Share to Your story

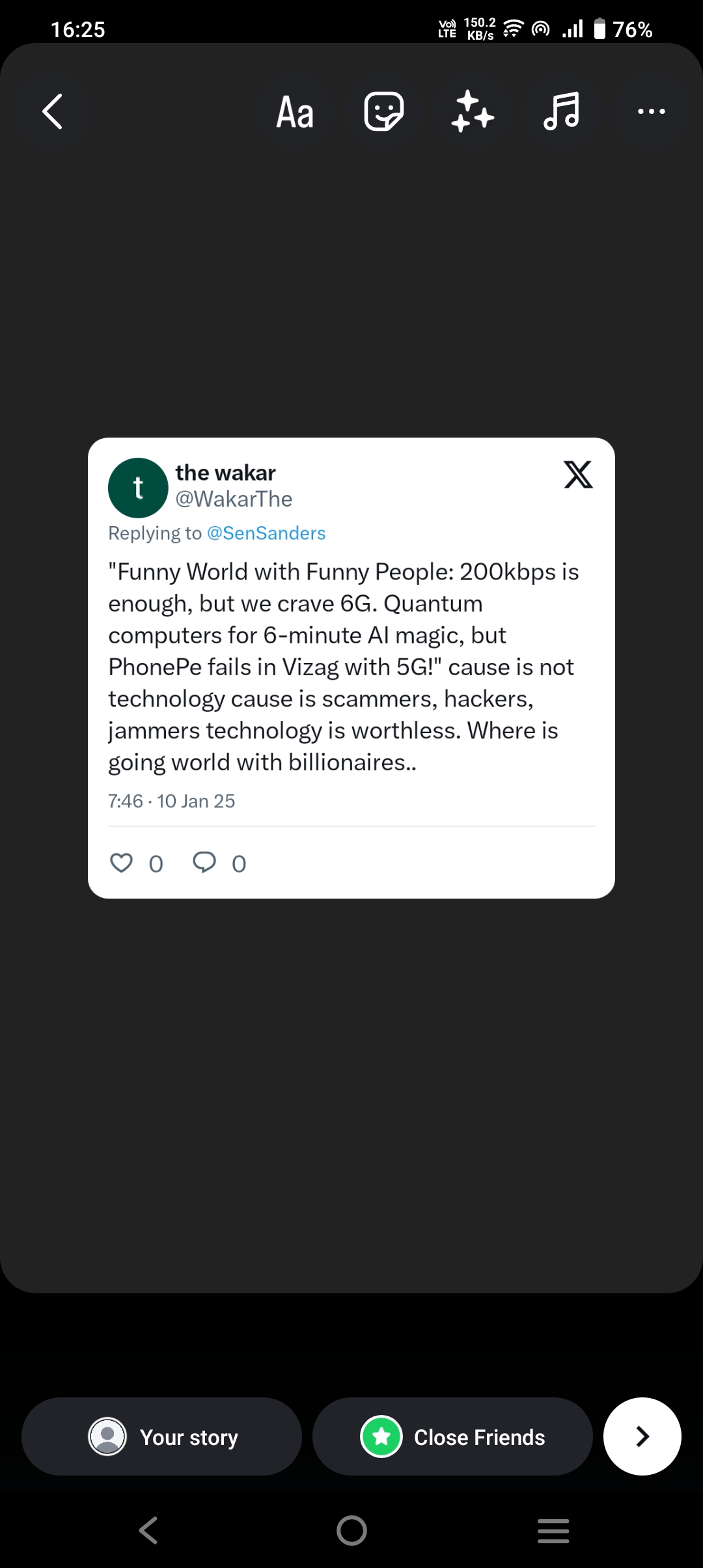161,1436
